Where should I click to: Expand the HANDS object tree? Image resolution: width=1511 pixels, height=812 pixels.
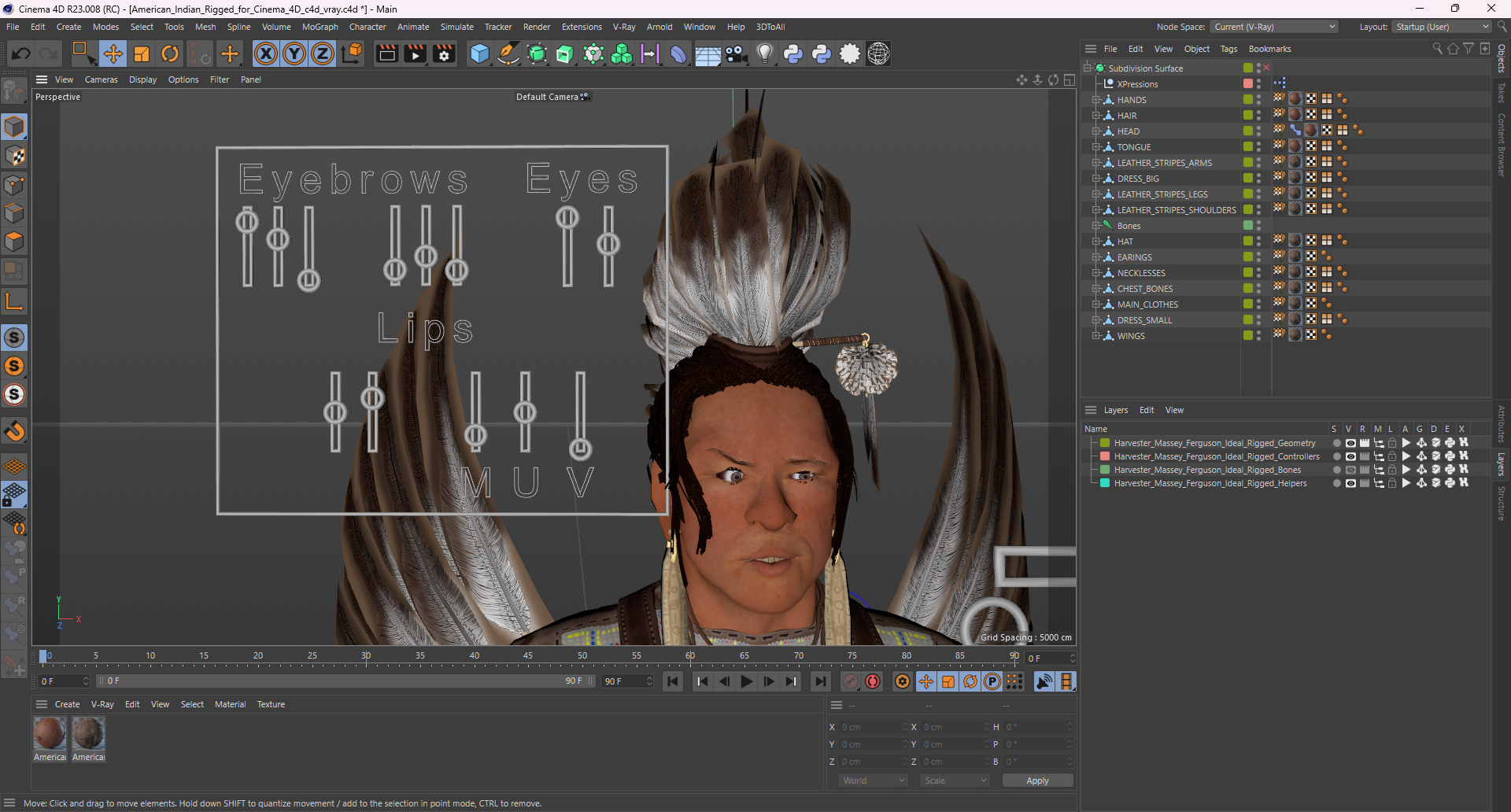(x=1095, y=100)
